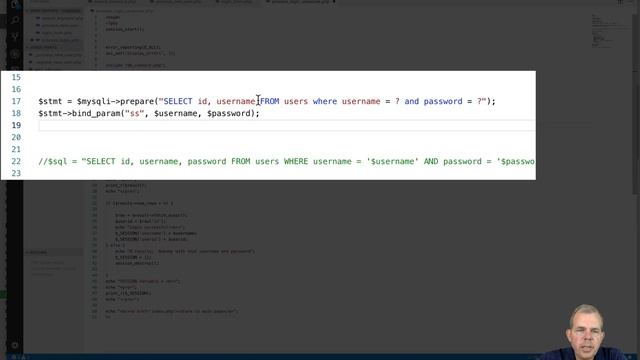Click line number 17 in the gutter
The image size is (640, 360).
[16, 101]
